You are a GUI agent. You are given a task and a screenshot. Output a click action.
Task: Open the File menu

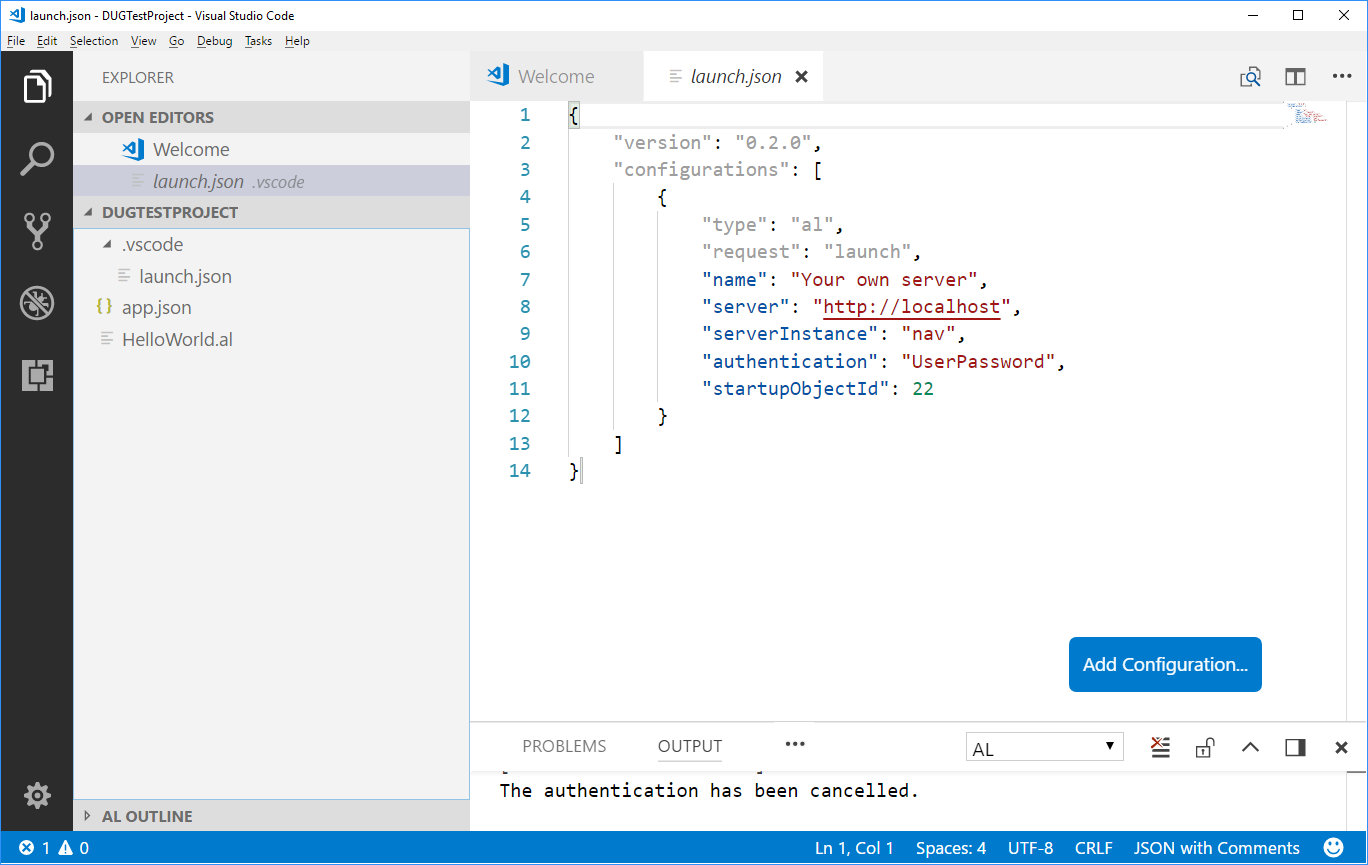pos(16,41)
